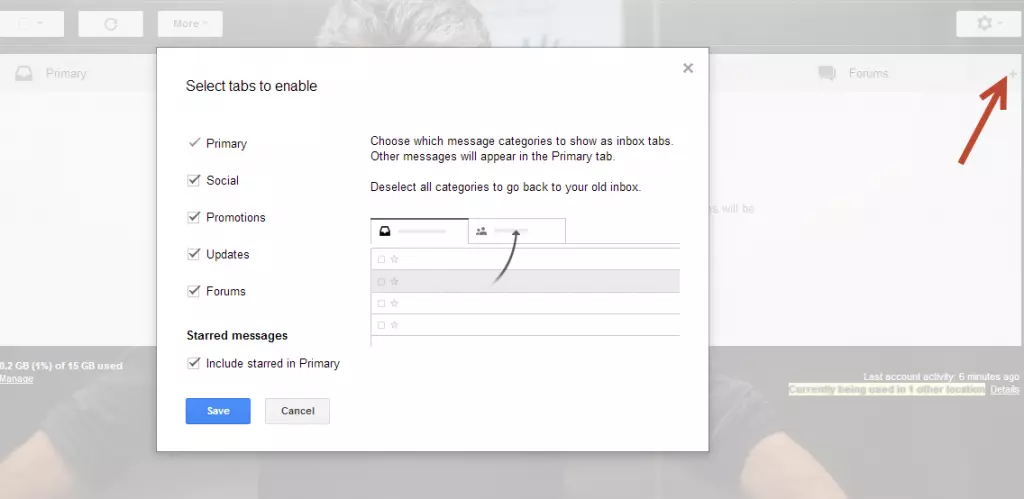
Task: Click 'Currently being used in 1 other location'
Action: [x=886, y=390]
